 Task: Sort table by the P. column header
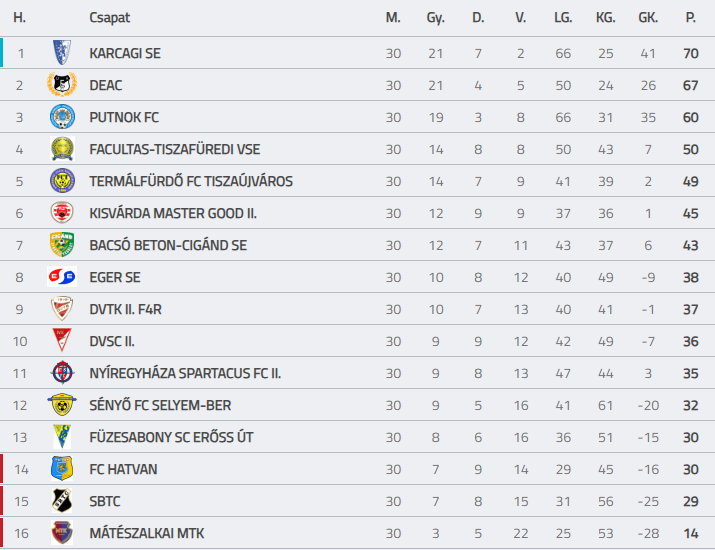pos(690,18)
